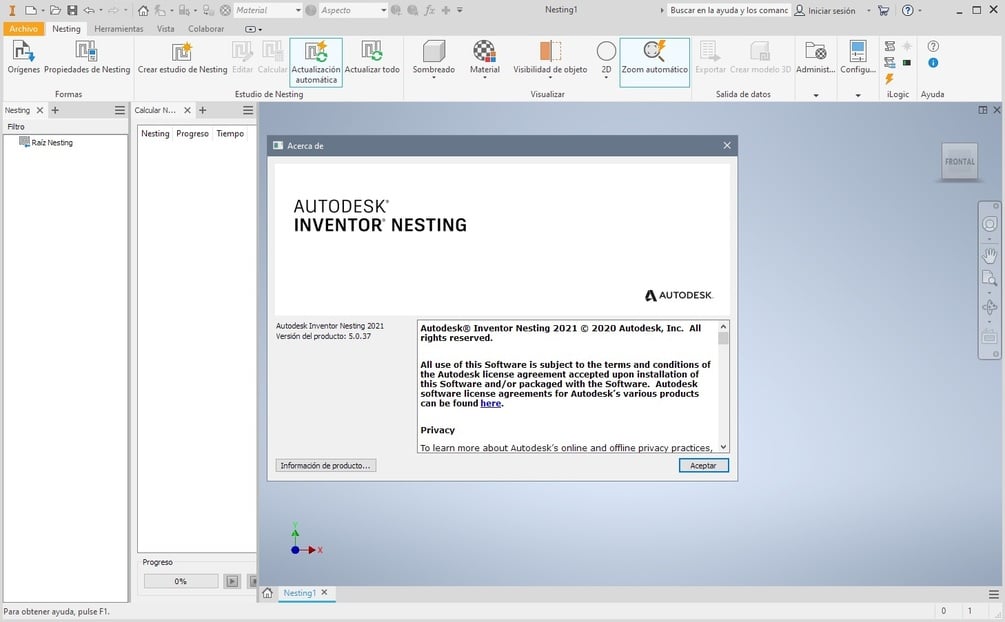
Task: Open the 'here' license link
Action: click(x=490, y=403)
